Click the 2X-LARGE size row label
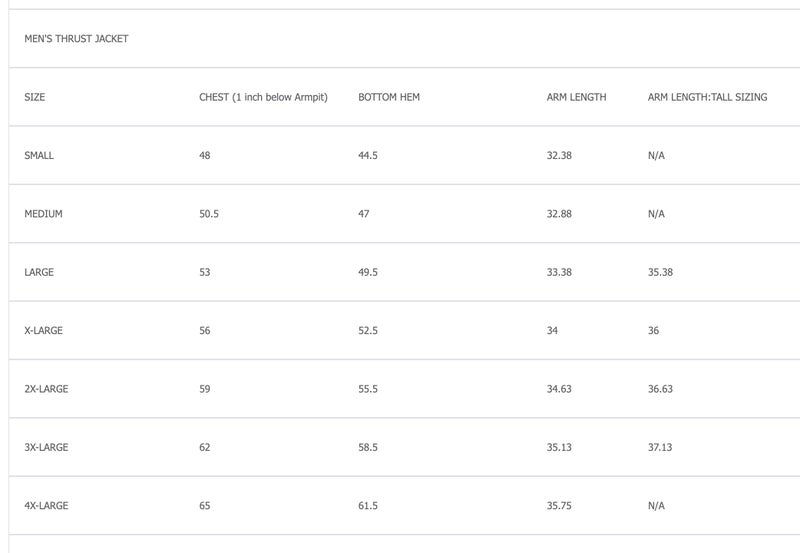The height and width of the screenshot is (553, 800). pyautogui.click(x=46, y=389)
